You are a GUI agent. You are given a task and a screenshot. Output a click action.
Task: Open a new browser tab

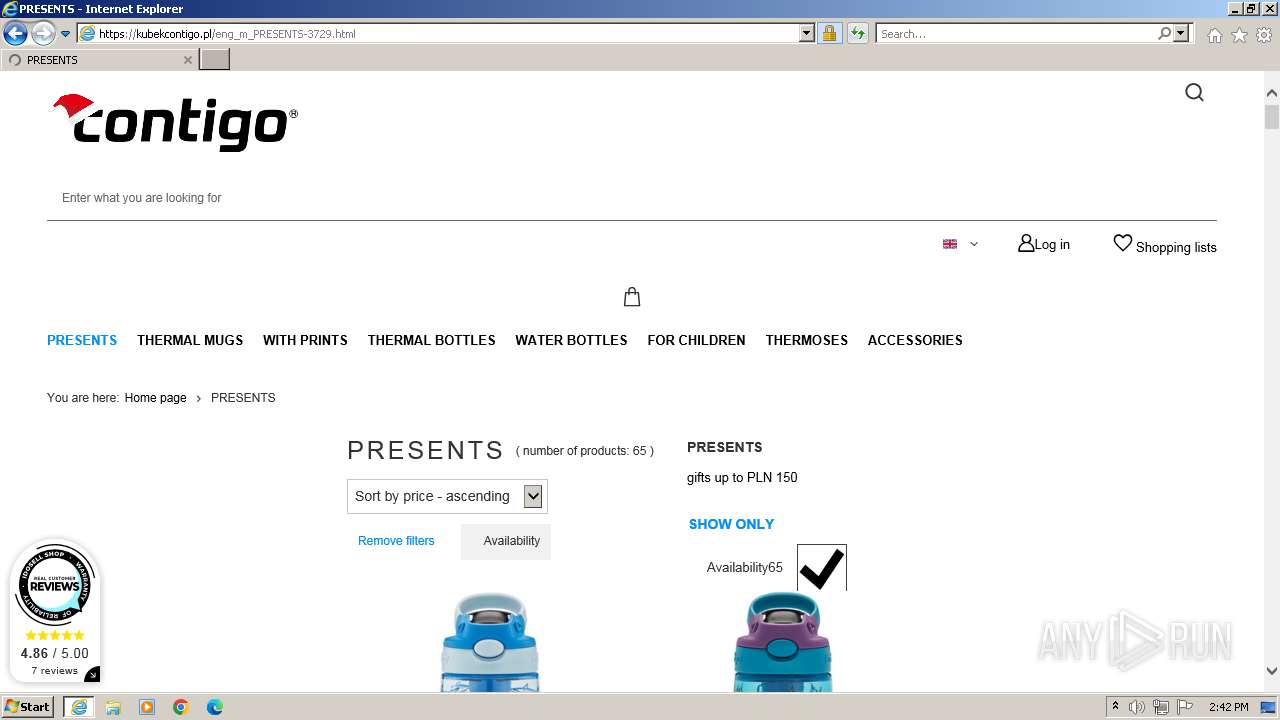214,60
